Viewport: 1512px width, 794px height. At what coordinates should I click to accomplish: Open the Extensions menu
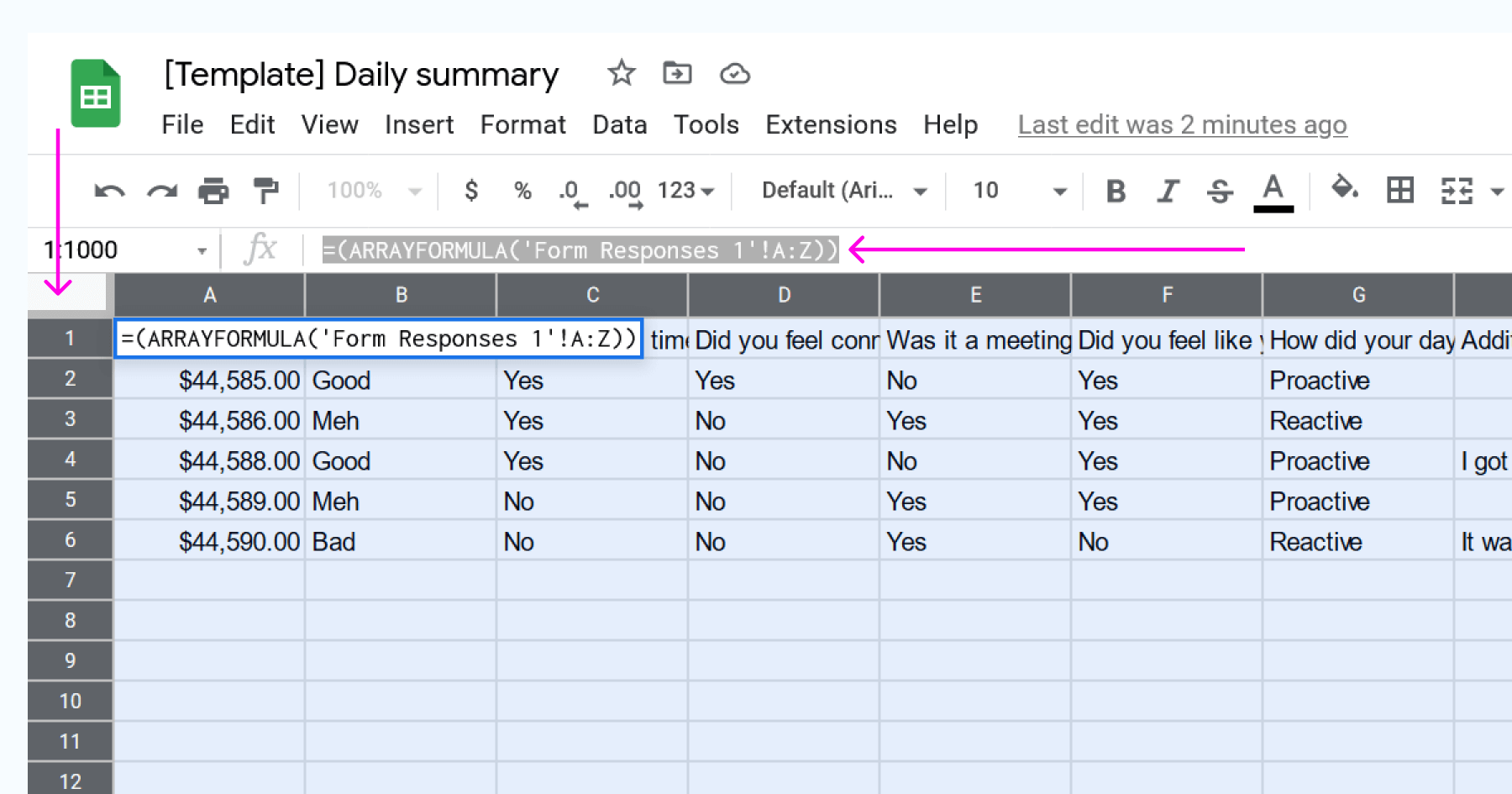coord(831,125)
